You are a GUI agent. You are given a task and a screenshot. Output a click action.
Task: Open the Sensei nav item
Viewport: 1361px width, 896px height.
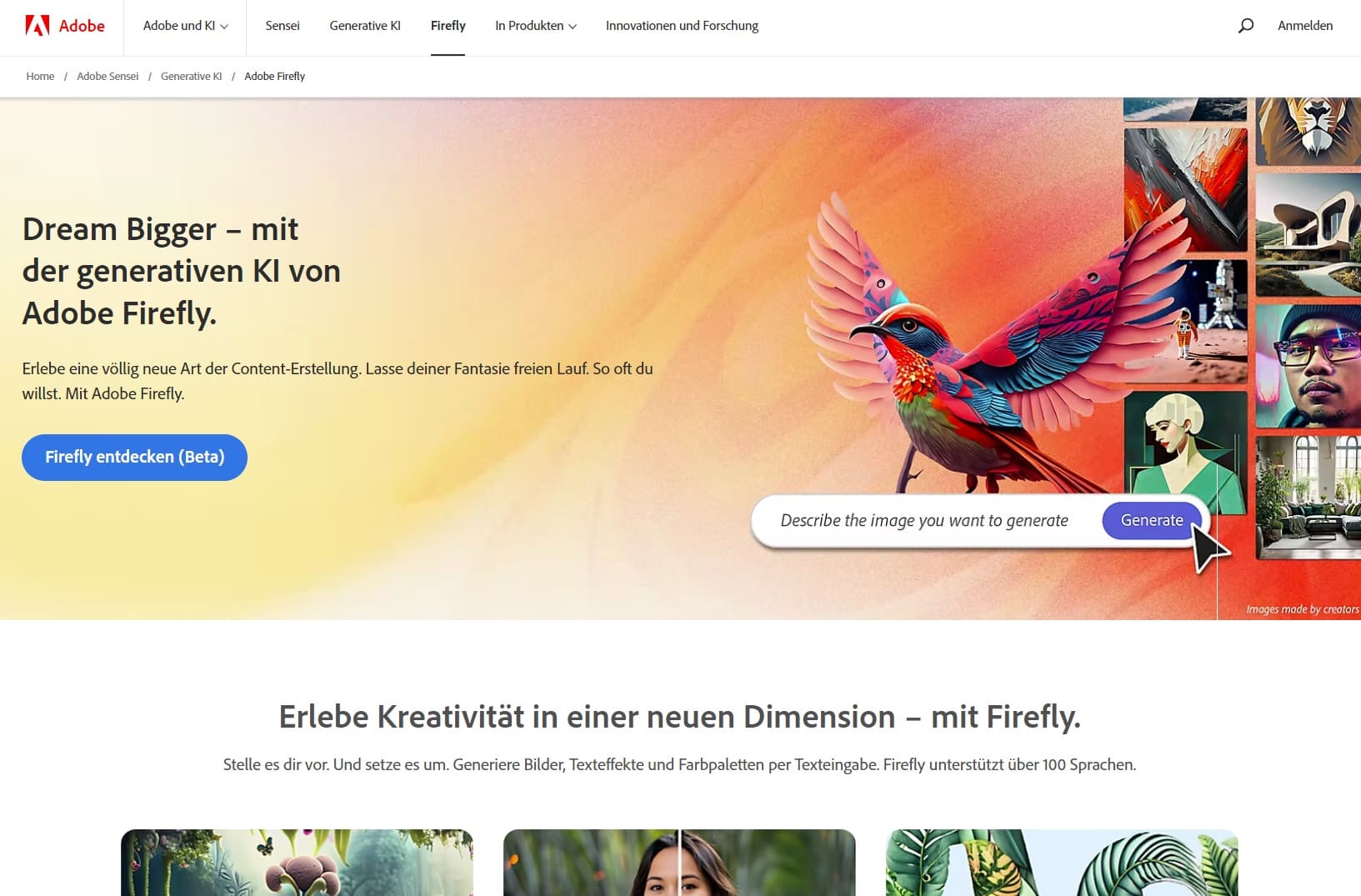coord(283,26)
